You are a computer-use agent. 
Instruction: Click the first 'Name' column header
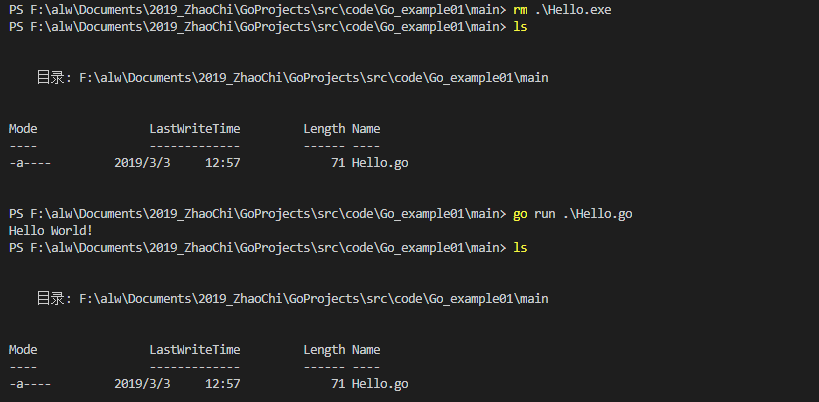(366, 128)
